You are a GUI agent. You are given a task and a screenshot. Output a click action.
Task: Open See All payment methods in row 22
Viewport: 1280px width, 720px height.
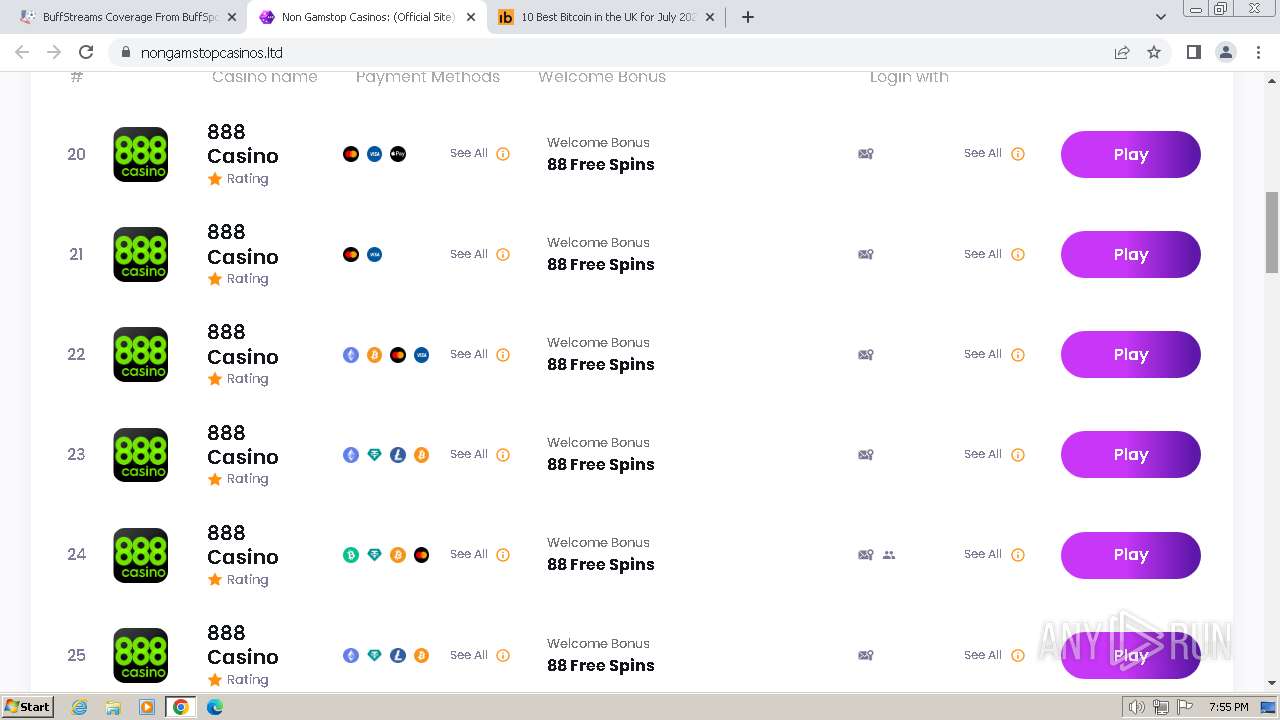pos(469,354)
